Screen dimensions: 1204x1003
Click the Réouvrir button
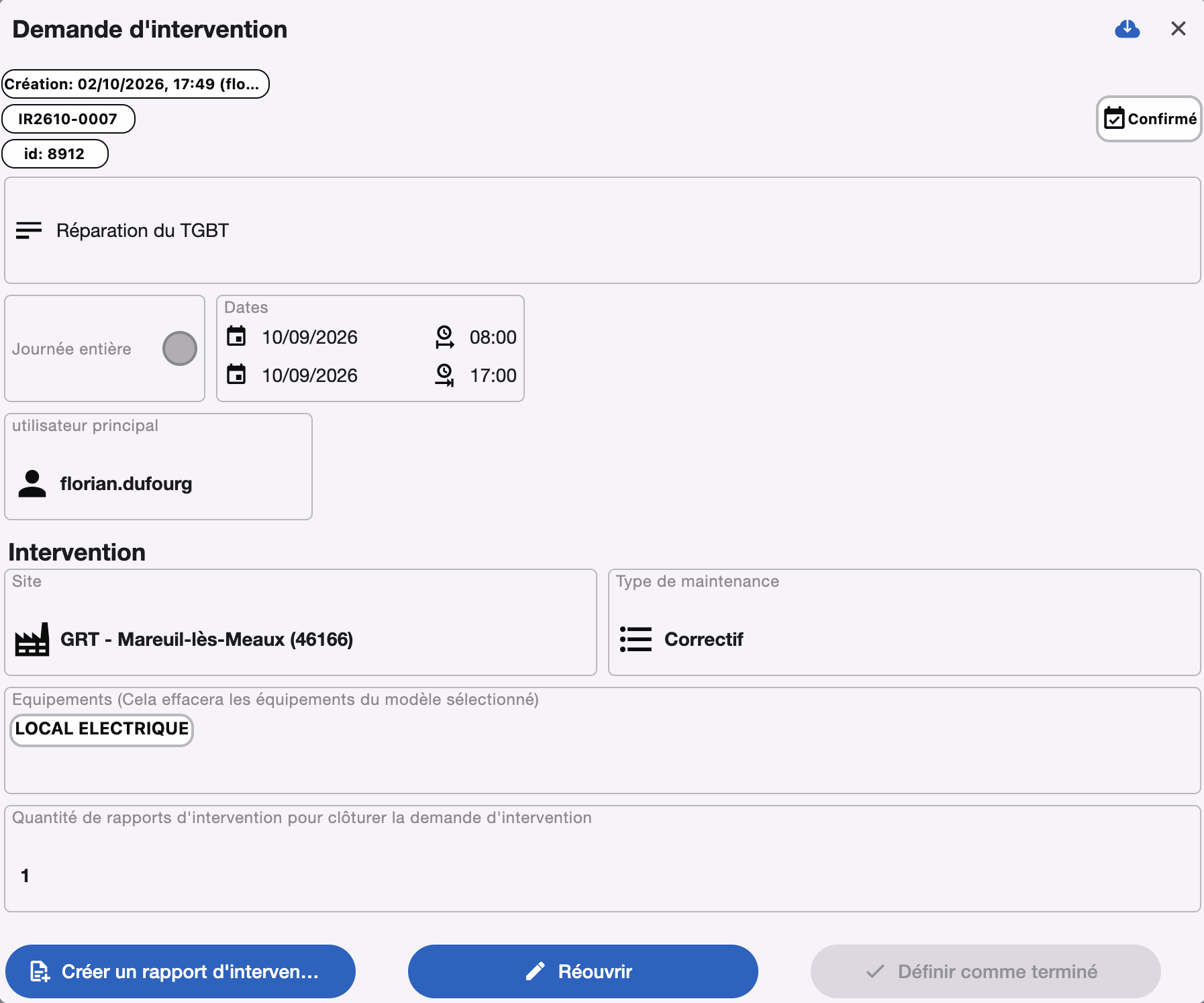583,971
